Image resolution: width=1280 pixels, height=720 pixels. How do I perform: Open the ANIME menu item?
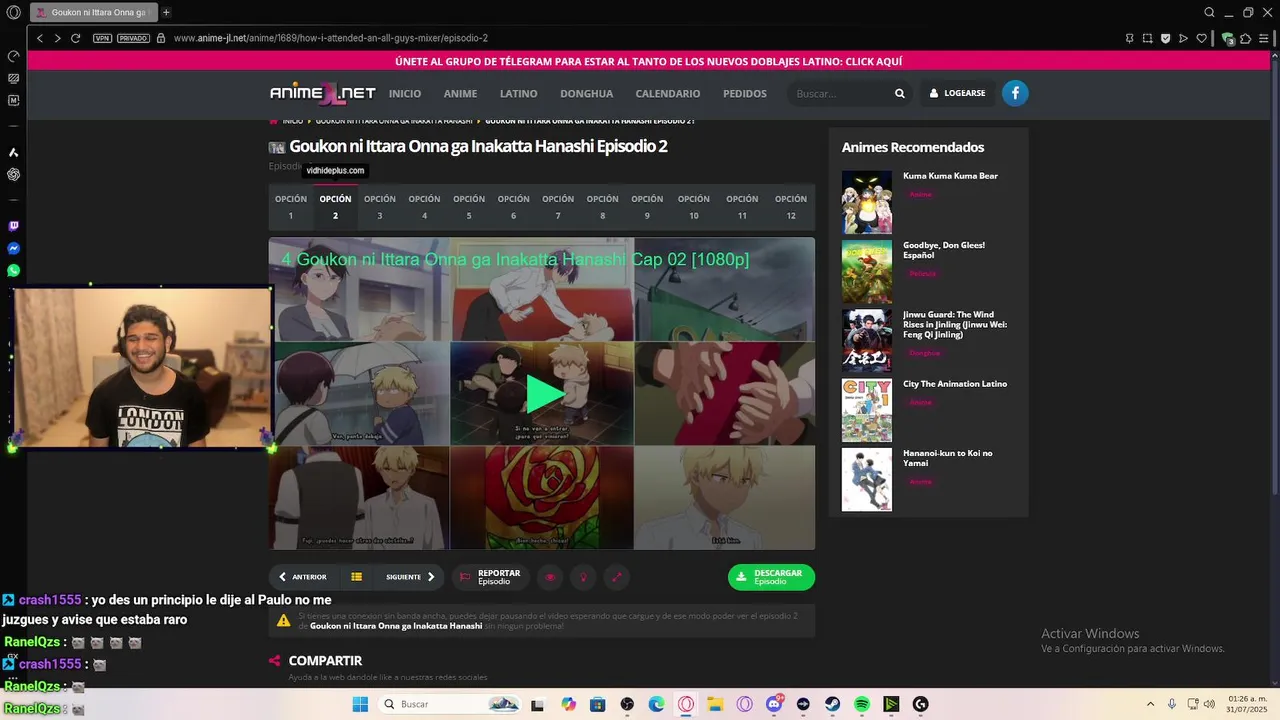click(460, 93)
